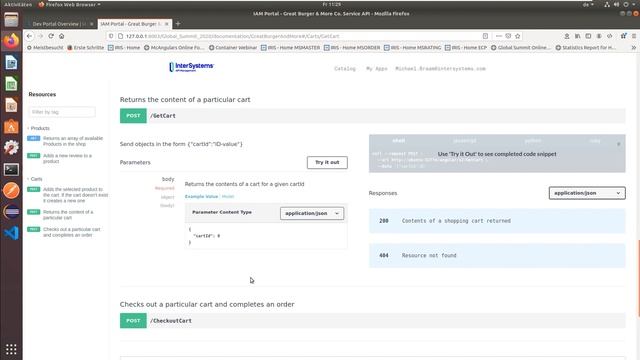Go back with the browser back arrow

pos(29,36)
